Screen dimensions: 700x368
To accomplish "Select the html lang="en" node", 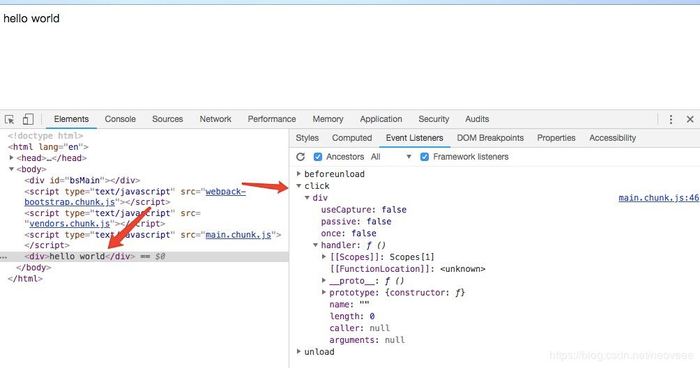I will click(48, 147).
